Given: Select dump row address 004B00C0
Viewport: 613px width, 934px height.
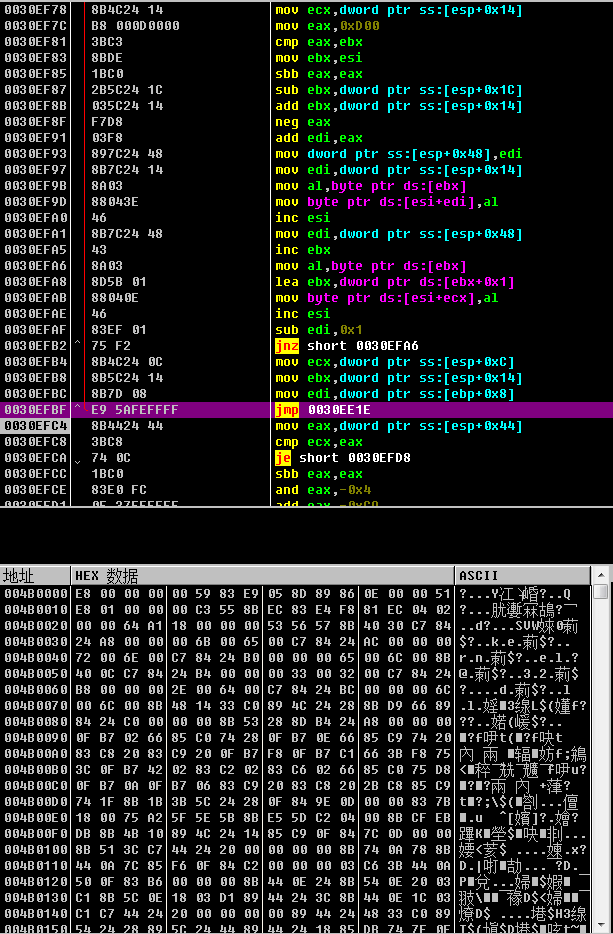Looking at the screenshot, I should (x=35, y=786).
